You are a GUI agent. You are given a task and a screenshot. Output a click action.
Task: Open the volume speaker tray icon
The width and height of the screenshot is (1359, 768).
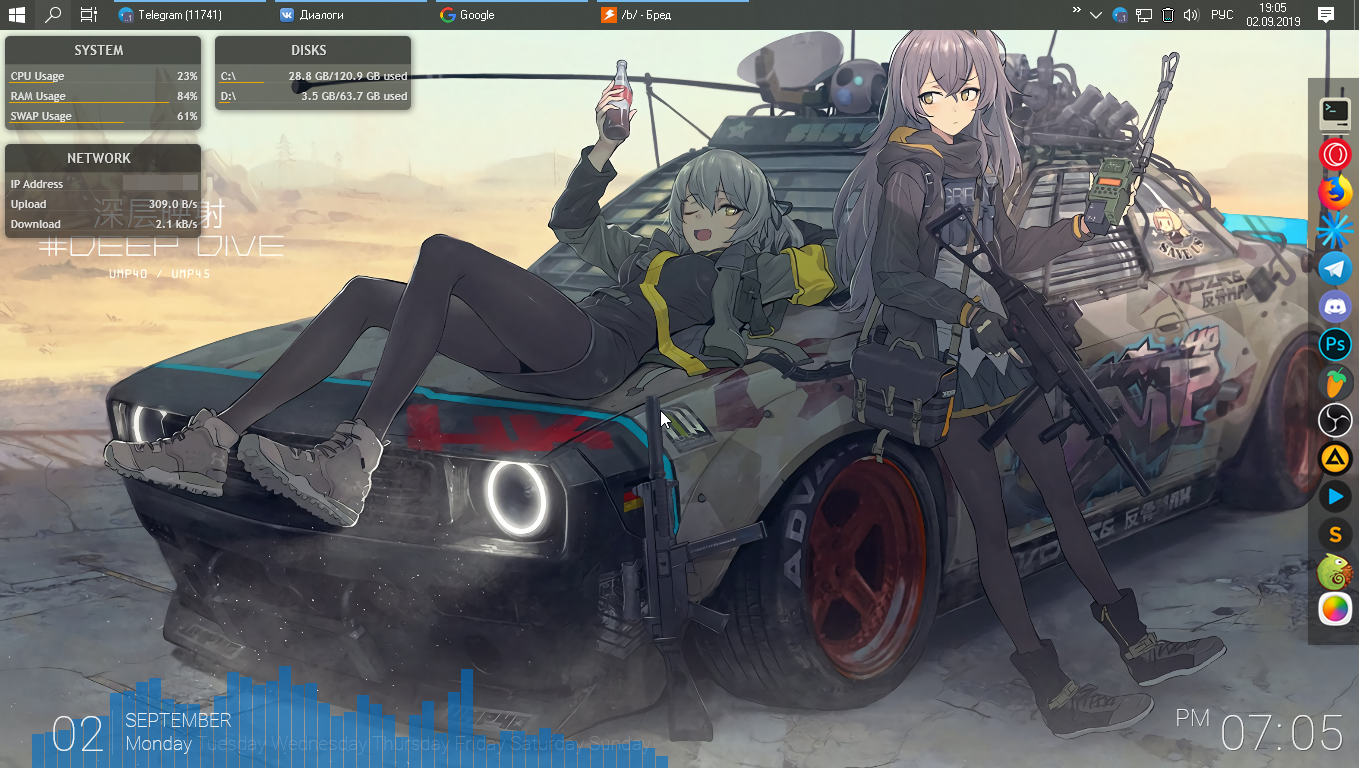pos(1190,15)
